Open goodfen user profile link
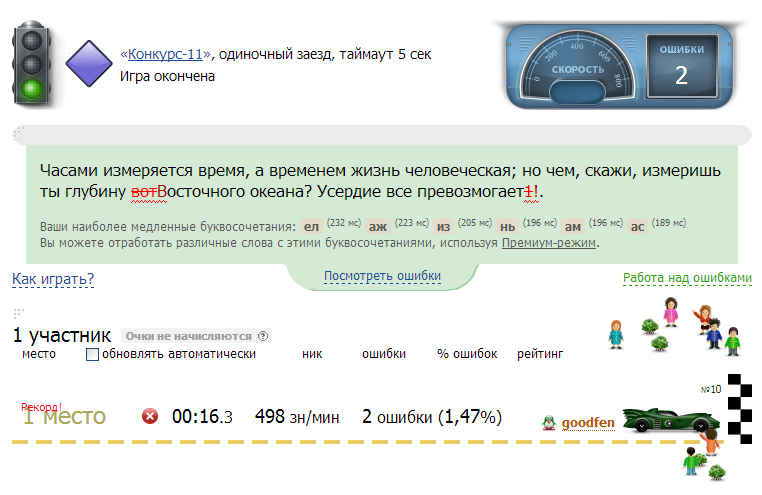 588,423
